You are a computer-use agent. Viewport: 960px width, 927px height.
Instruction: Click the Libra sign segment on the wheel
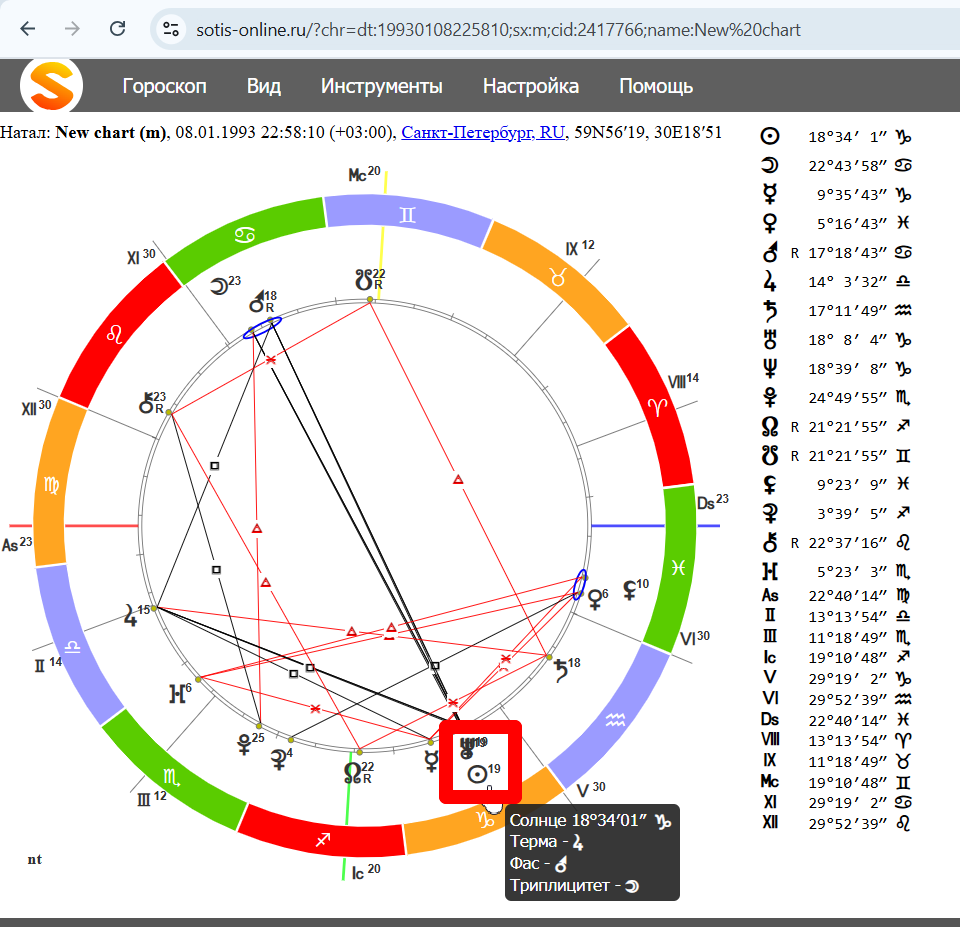pyautogui.click(x=73, y=647)
